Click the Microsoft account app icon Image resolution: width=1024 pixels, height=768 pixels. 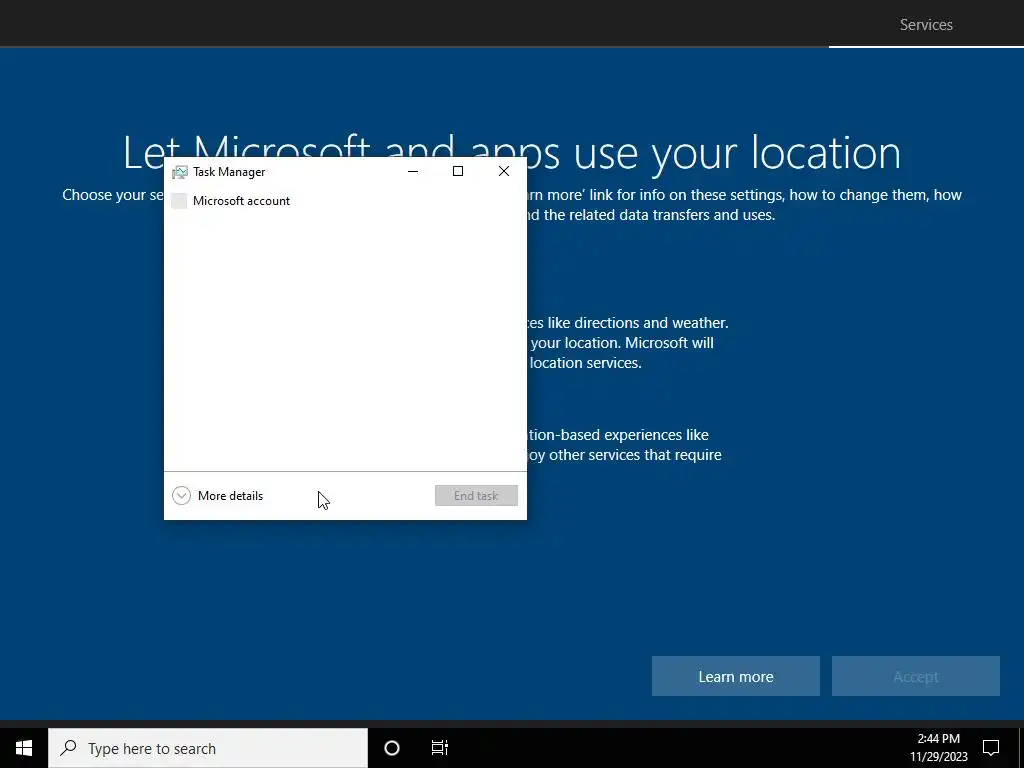pos(179,201)
